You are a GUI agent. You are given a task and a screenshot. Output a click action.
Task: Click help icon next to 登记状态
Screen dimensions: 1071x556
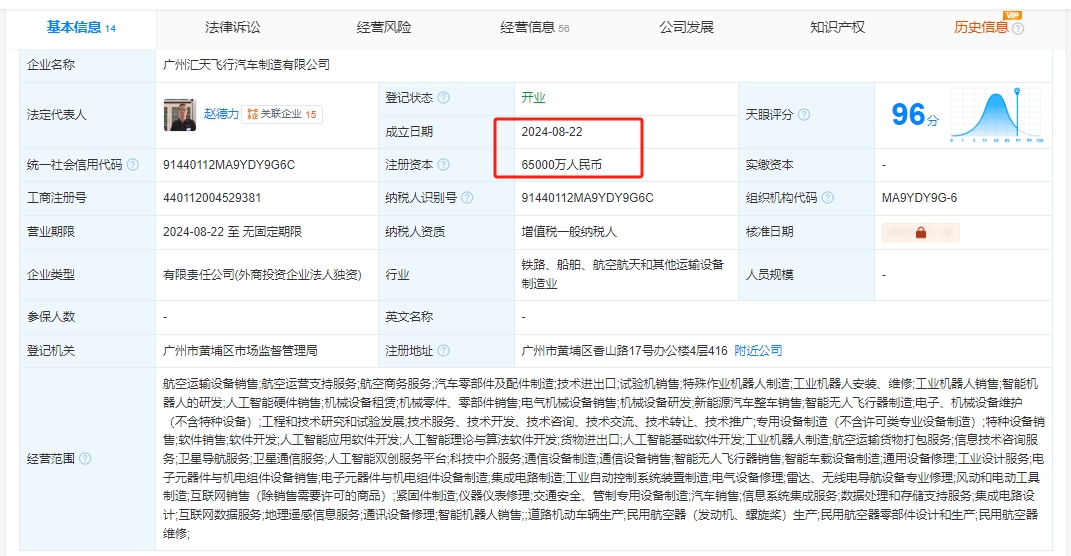[x=443, y=98]
